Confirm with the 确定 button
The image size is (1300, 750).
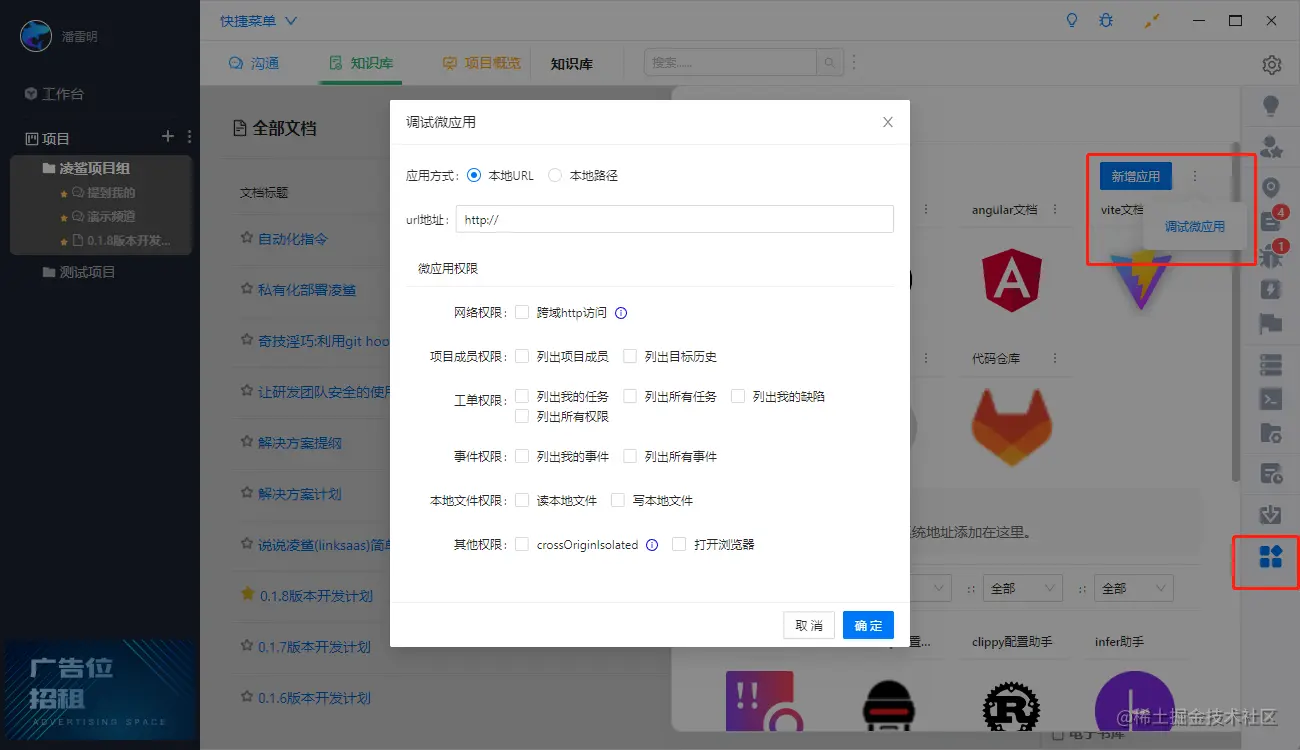(868, 625)
